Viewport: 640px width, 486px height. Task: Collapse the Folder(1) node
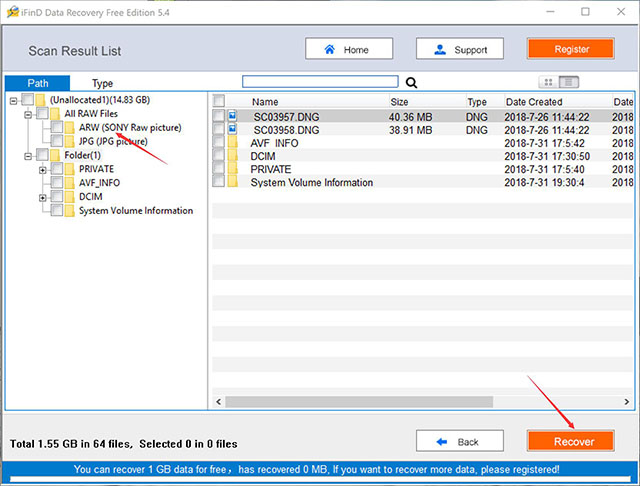point(28,156)
